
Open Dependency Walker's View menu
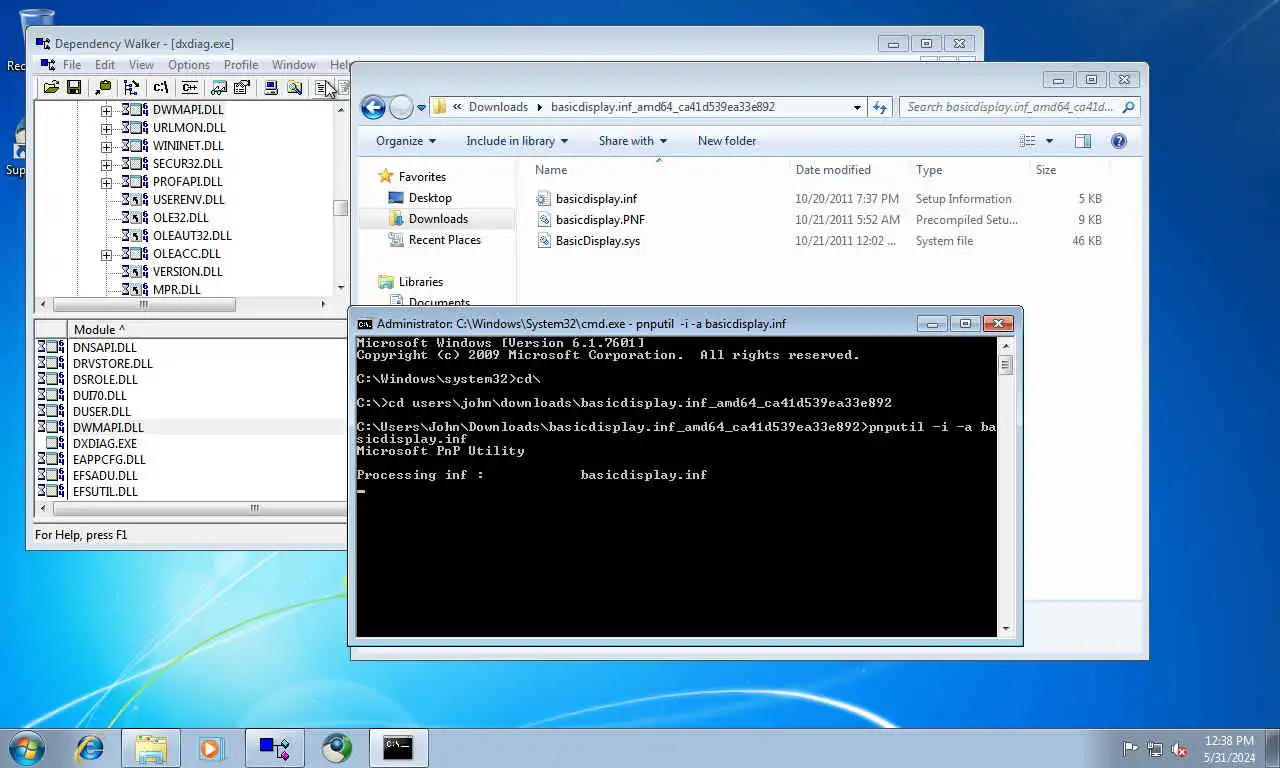[141, 65]
